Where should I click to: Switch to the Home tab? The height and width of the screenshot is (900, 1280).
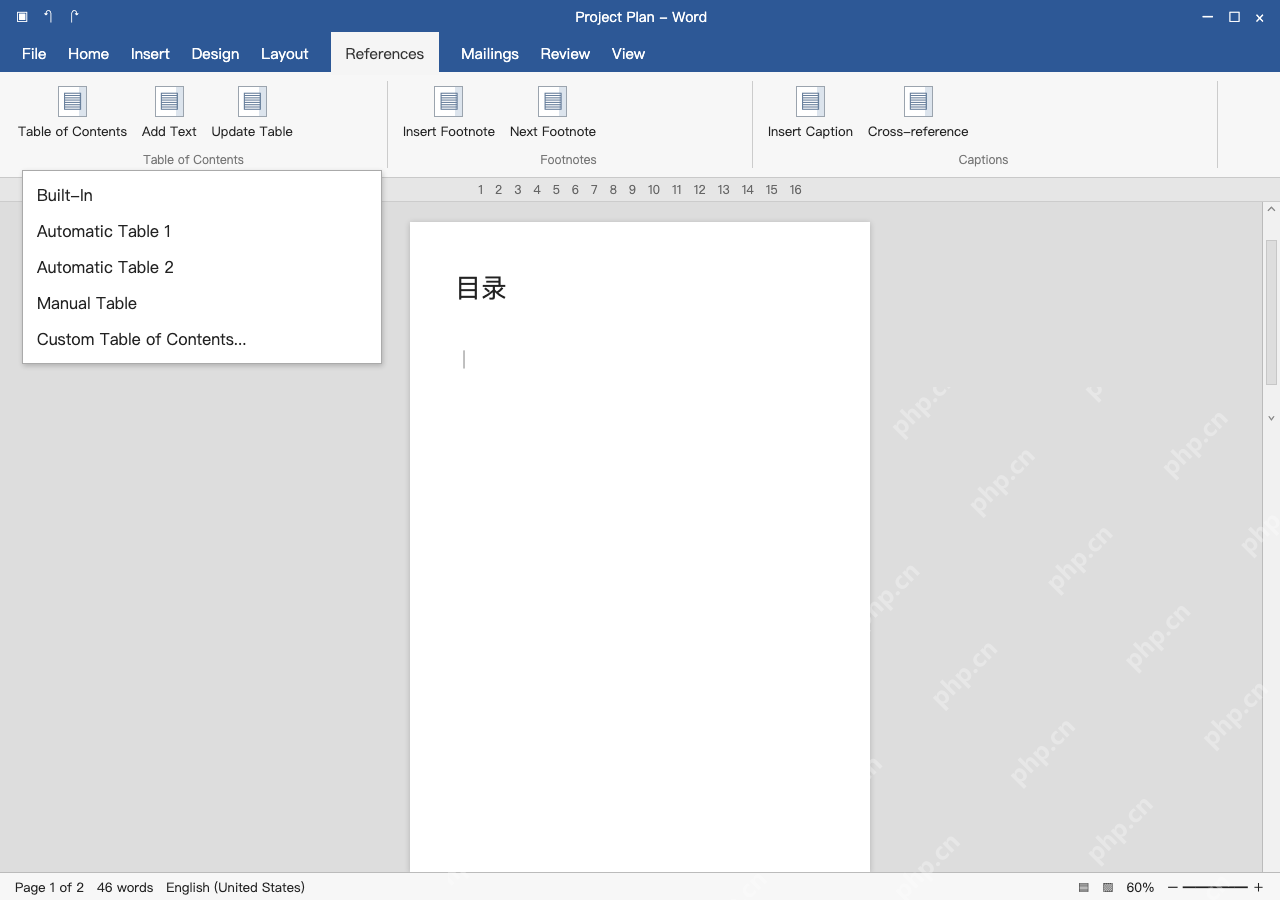88,54
